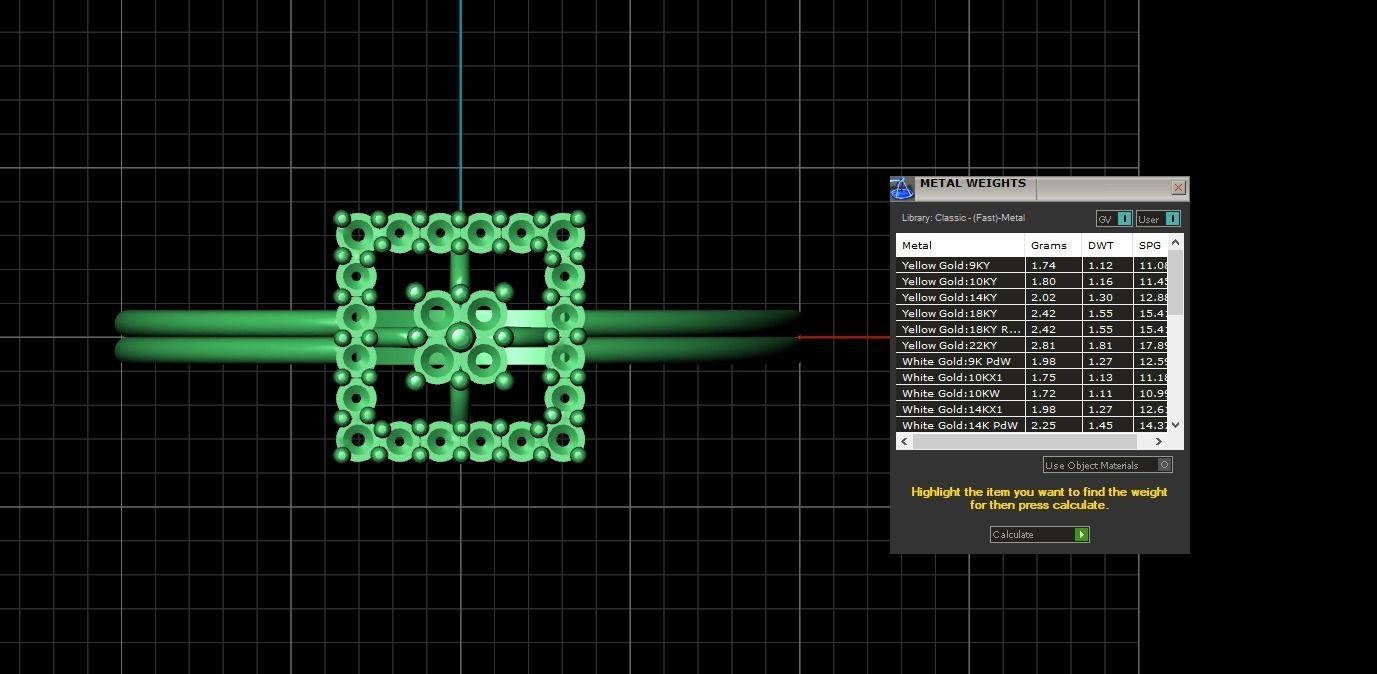Click the horizontal scrollbar thumb of metal table
This screenshot has width=1377, height=674.
point(1025,441)
